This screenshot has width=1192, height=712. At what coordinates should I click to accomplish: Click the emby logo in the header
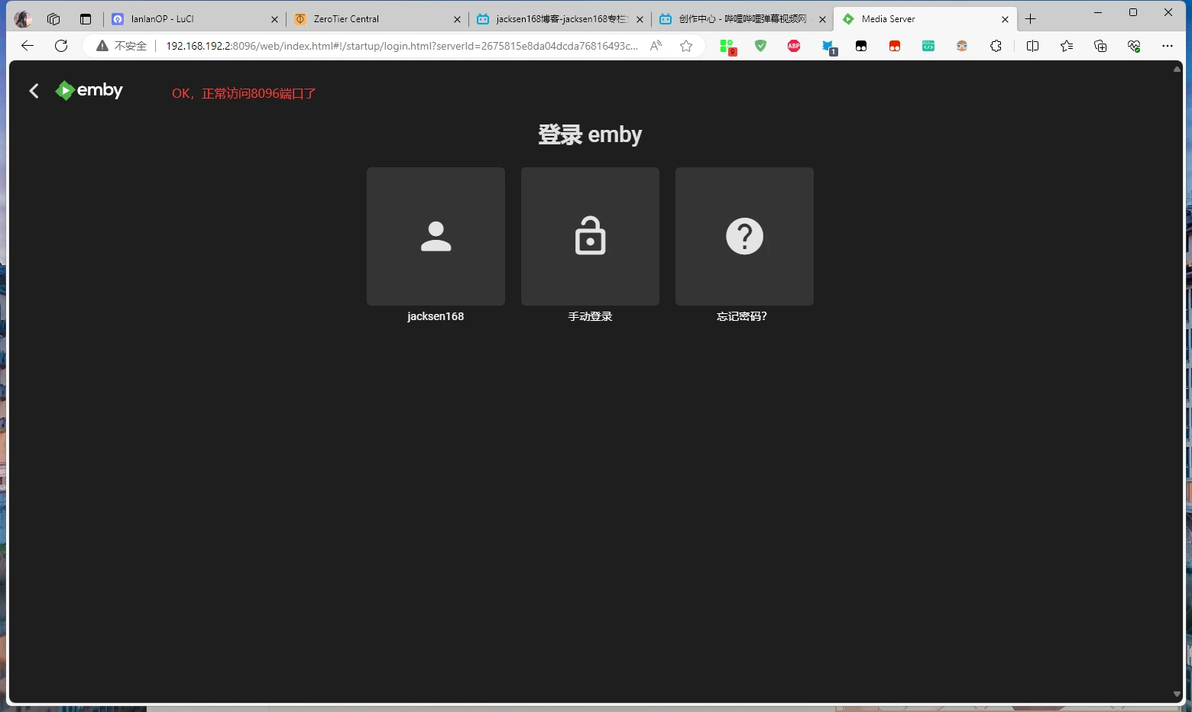(89, 90)
